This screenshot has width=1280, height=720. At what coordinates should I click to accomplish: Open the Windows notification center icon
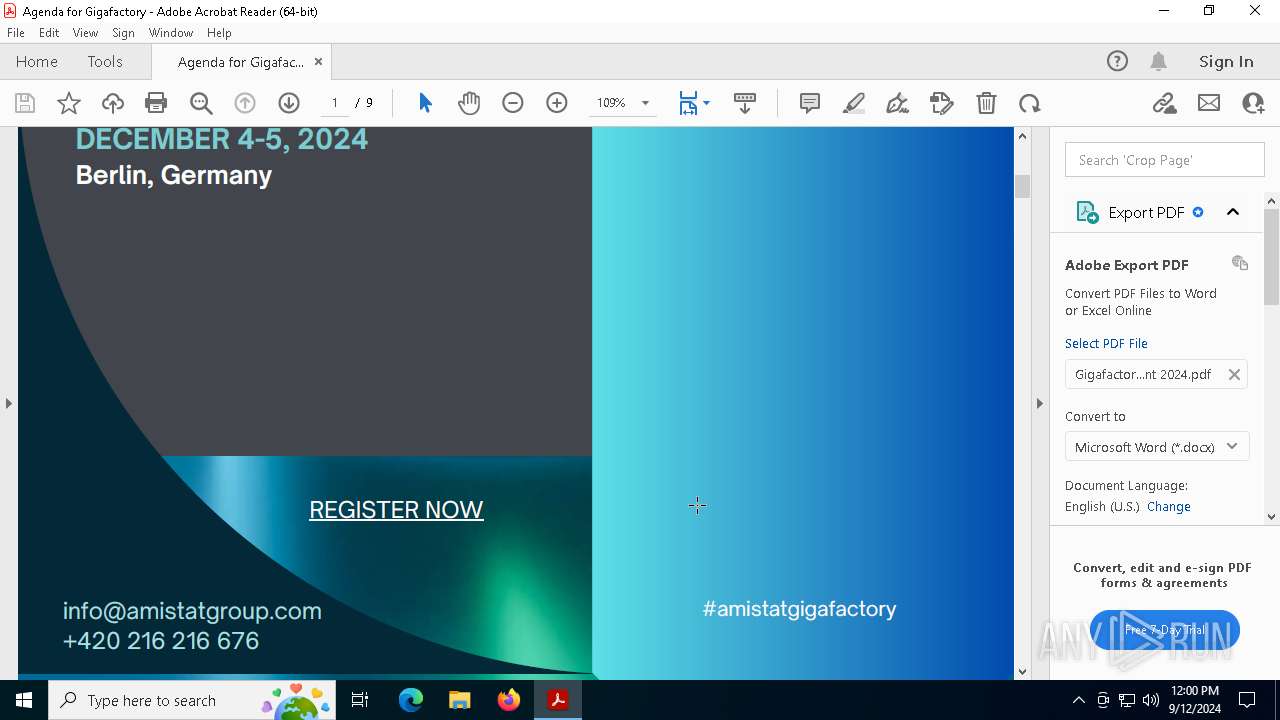[x=1247, y=700]
